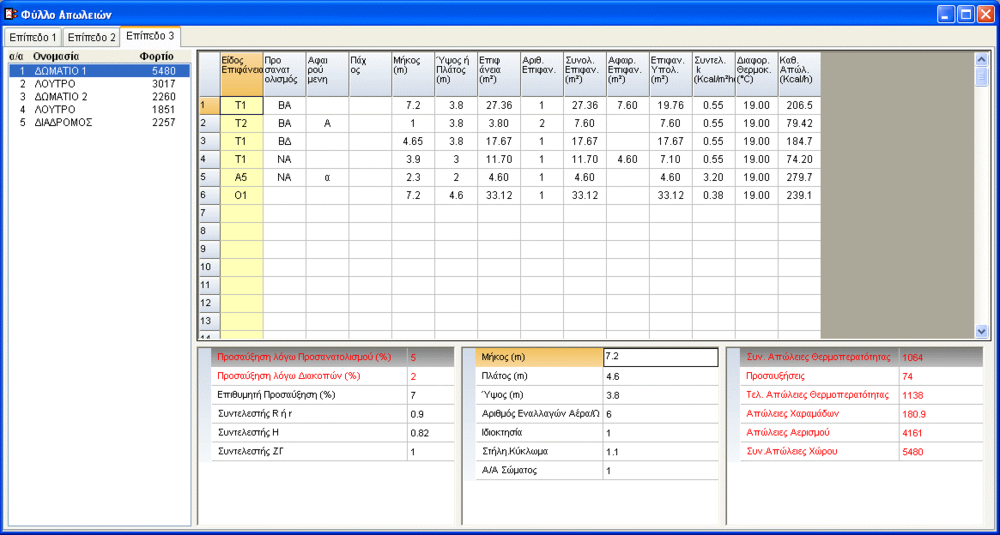Click the Πλάτος (m) value field showing 4.6
The height and width of the screenshot is (535, 1000).
tap(660, 376)
